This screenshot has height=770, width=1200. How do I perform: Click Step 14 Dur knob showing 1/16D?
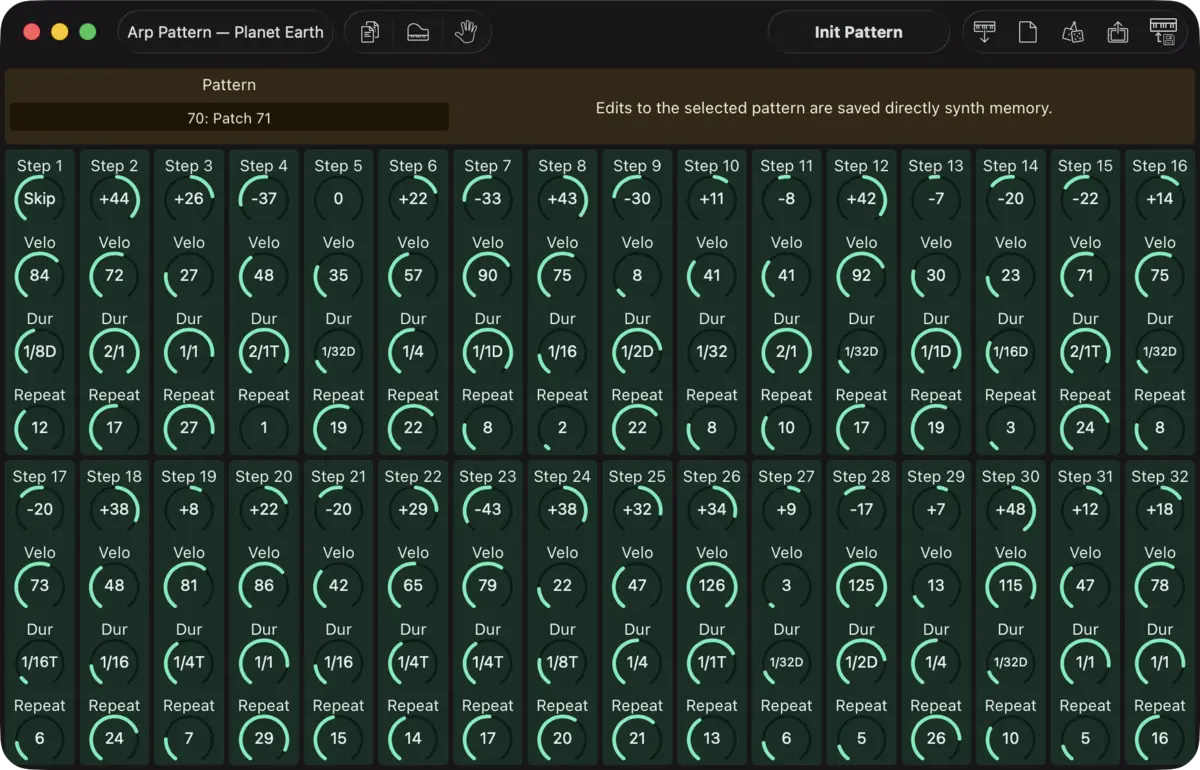[1011, 352]
